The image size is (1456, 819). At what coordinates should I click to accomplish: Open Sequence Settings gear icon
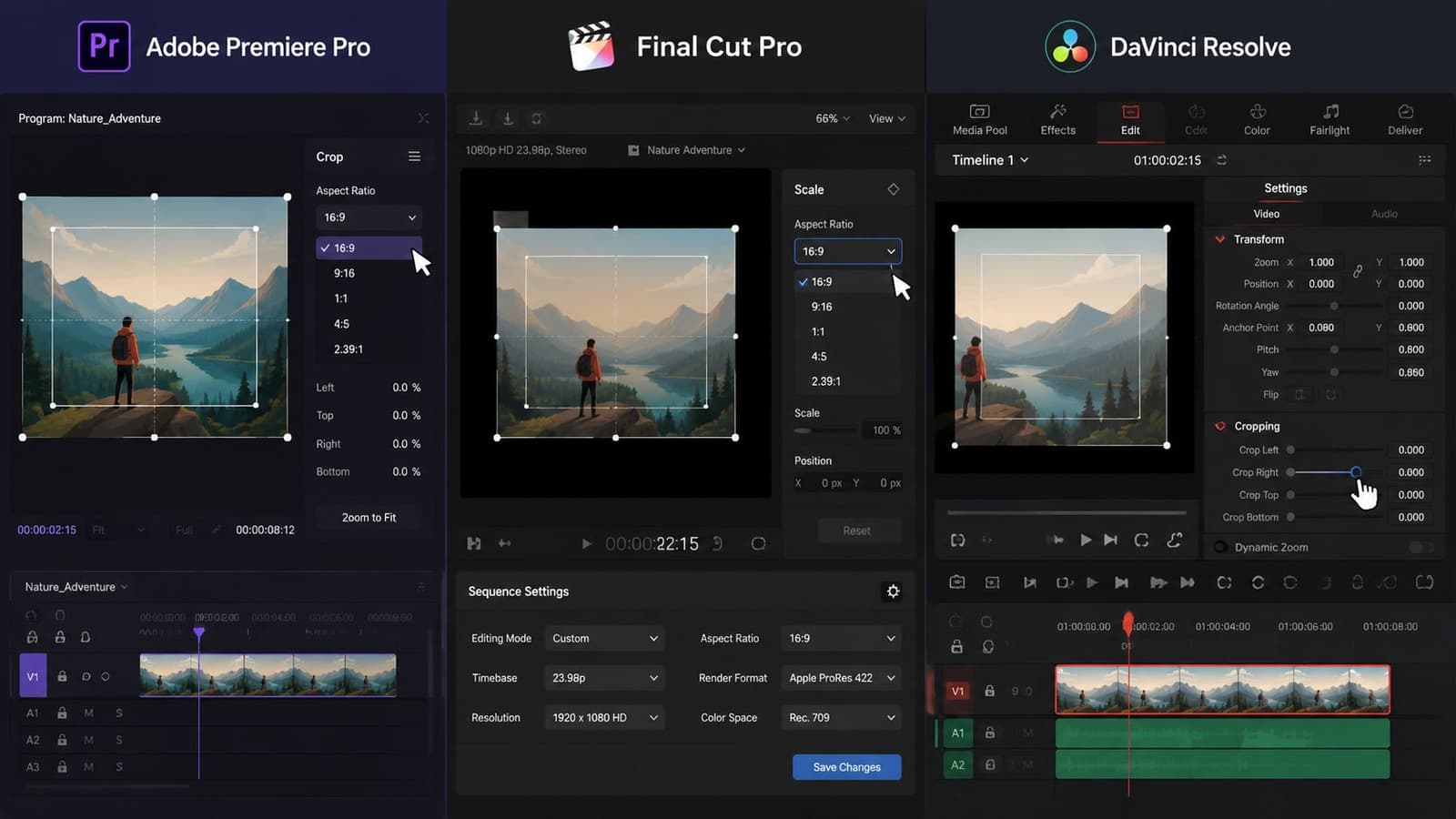(893, 591)
